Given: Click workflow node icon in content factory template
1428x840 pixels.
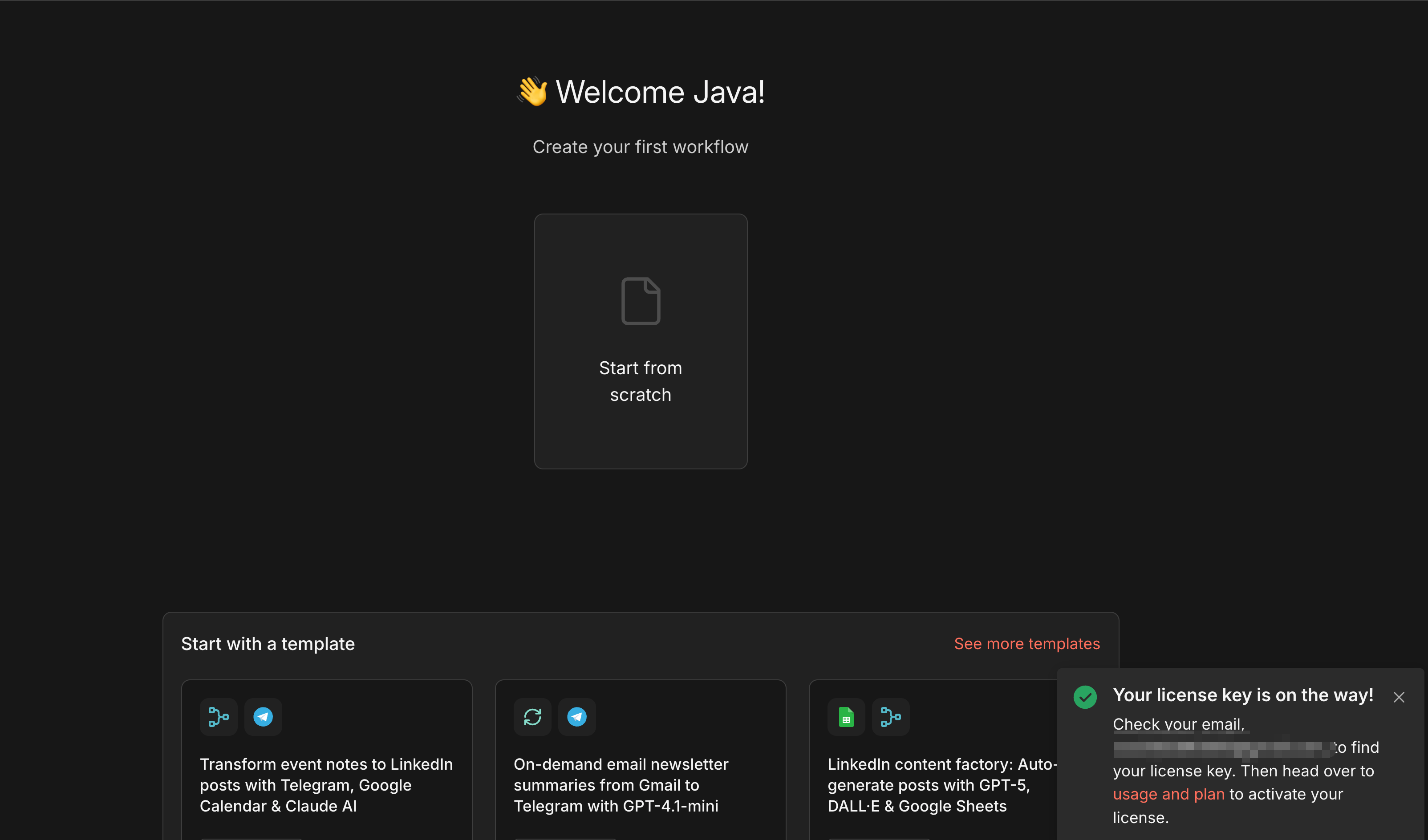Looking at the screenshot, I should (890, 716).
